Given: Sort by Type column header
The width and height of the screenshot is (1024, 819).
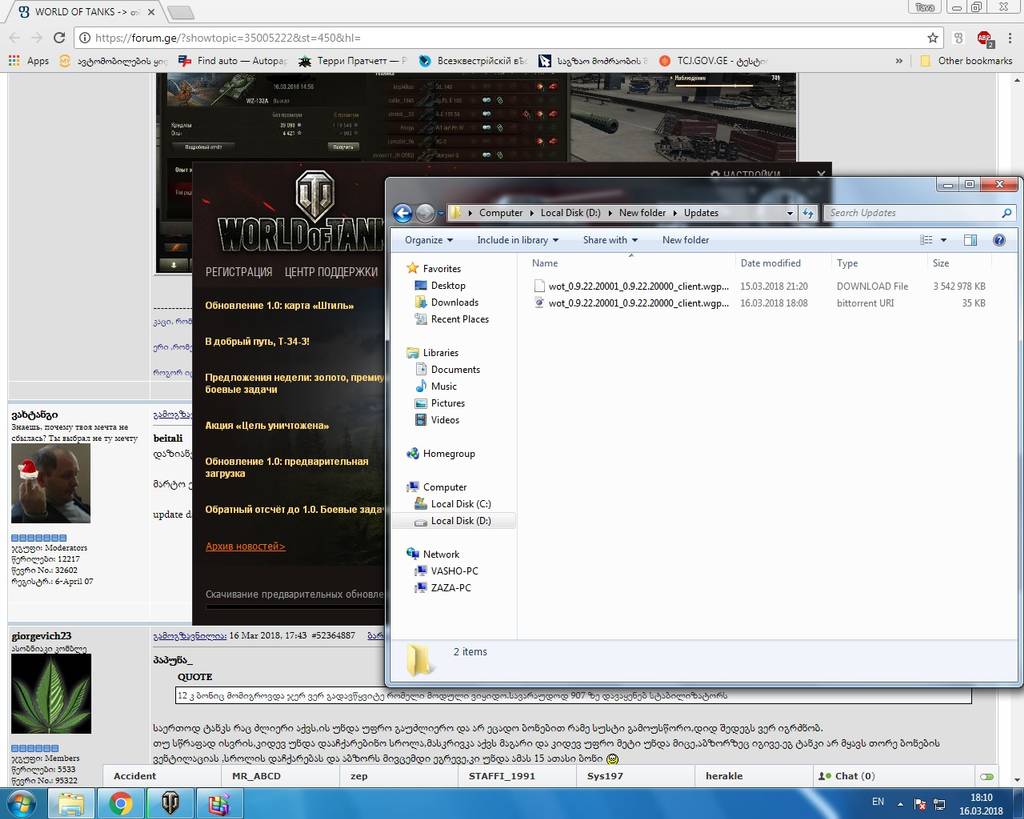Looking at the screenshot, I should click(x=847, y=263).
